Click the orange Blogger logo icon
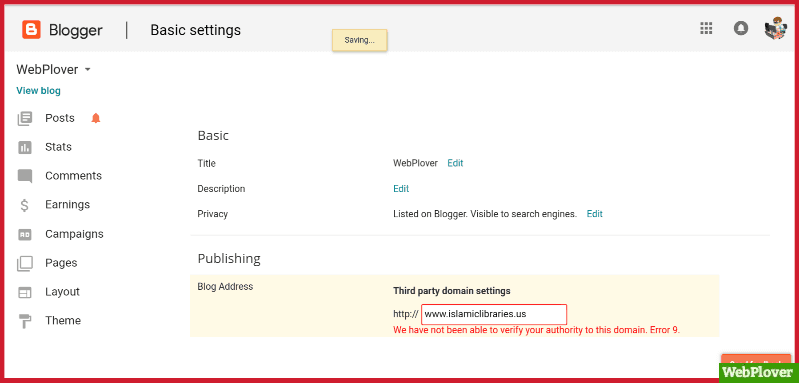Viewport: 799px width, 383px height. (31, 30)
